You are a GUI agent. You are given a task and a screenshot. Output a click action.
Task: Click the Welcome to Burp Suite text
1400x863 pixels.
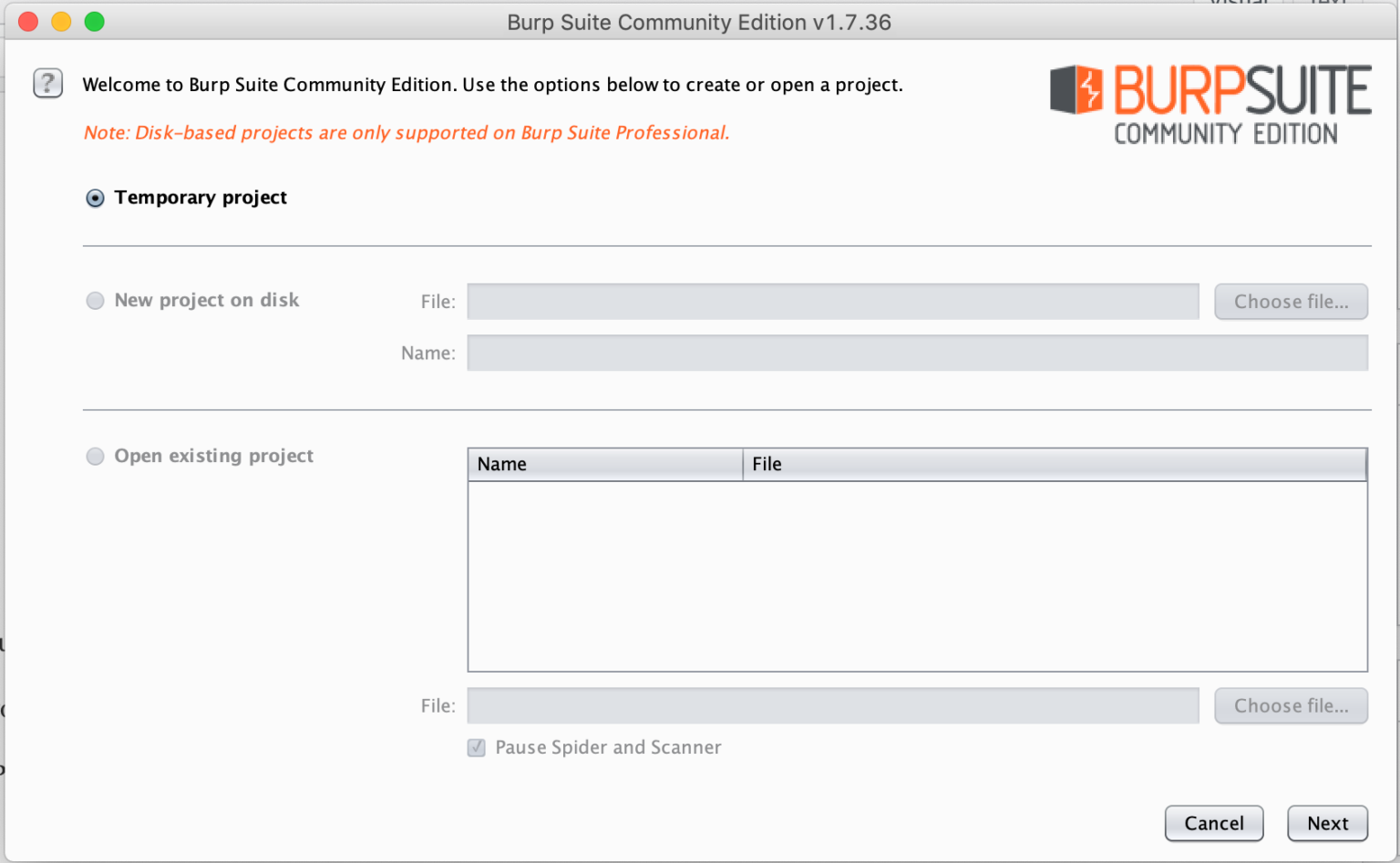[492, 85]
